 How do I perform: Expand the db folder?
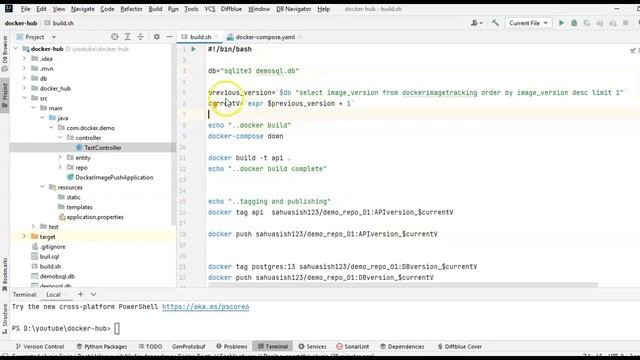[x=24, y=78]
